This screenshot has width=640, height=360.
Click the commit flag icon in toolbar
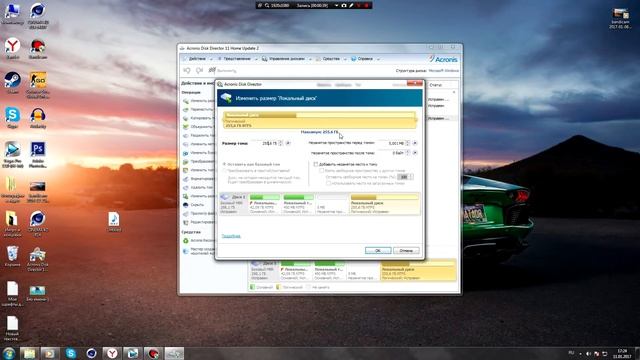point(212,71)
